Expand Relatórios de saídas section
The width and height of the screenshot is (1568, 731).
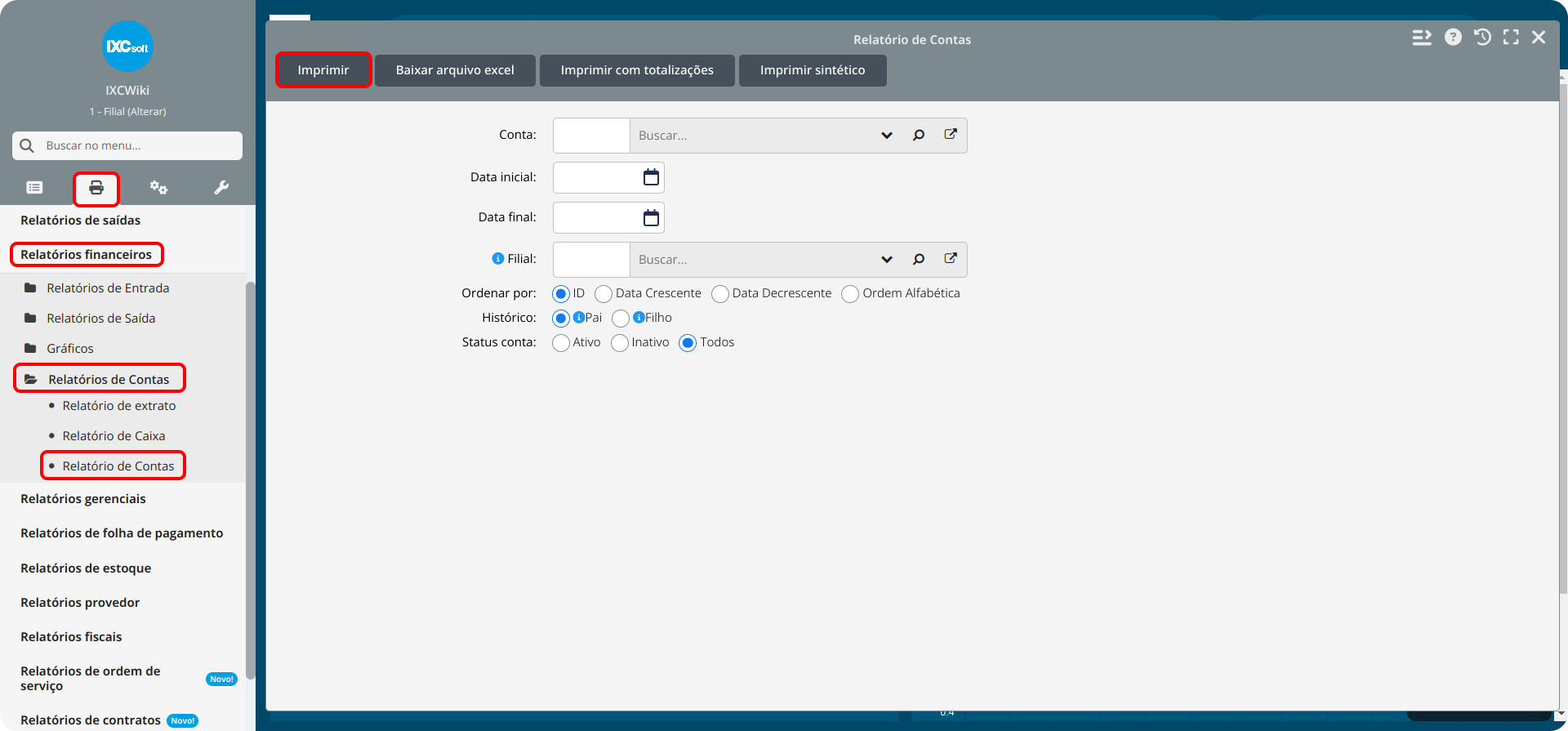pyautogui.click(x=81, y=220)
